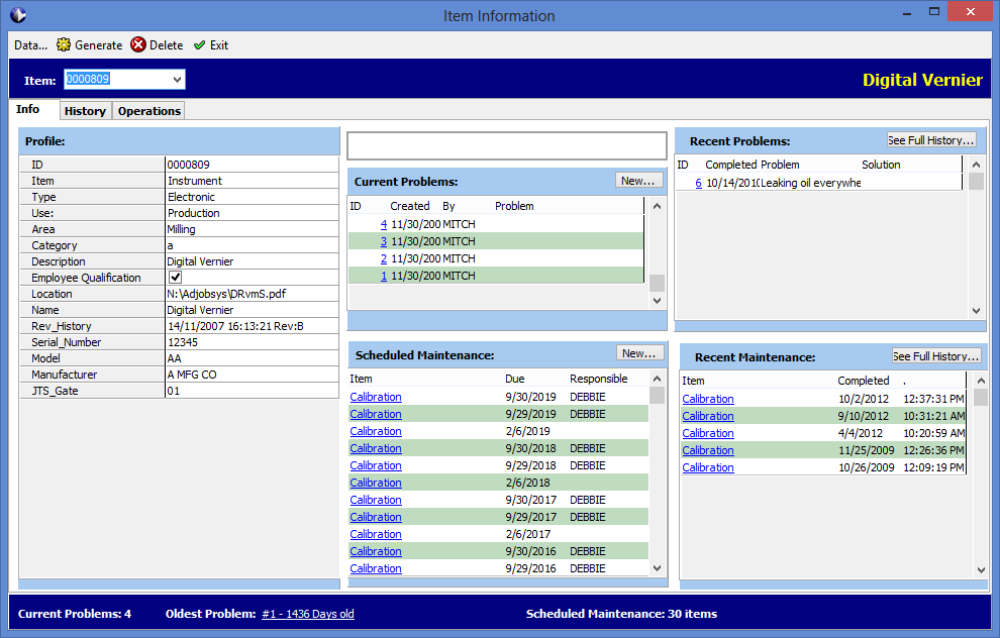Open Calibration completed 10/26/2009
Screen dimensions: 1000x638
coord(708,468)
